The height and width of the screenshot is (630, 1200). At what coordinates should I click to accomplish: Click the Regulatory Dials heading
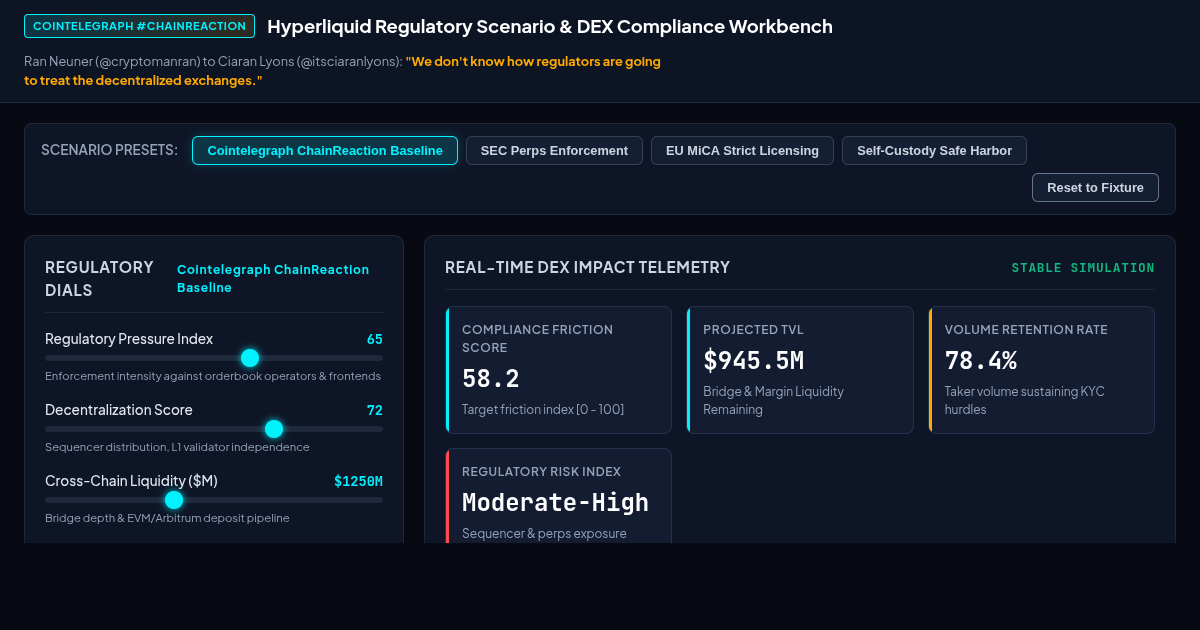pos(99,279)
